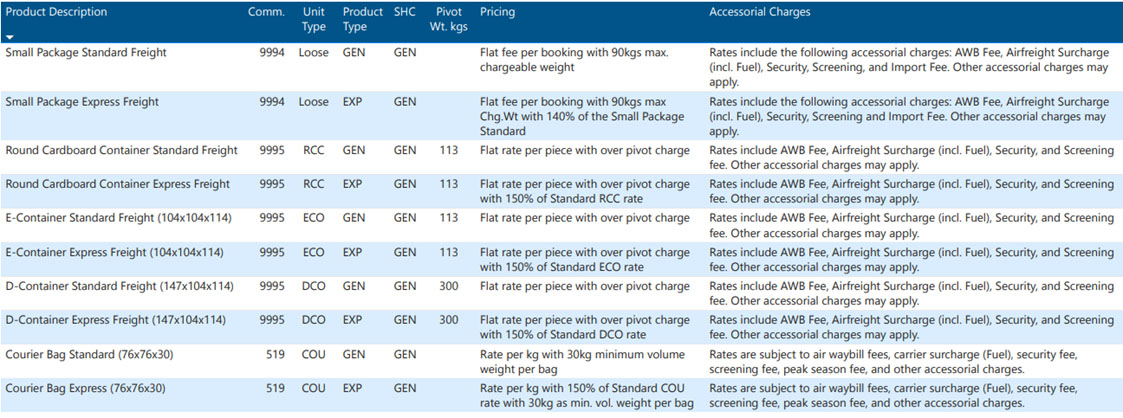Sort by Product Description column header

(x=57, y=12)
